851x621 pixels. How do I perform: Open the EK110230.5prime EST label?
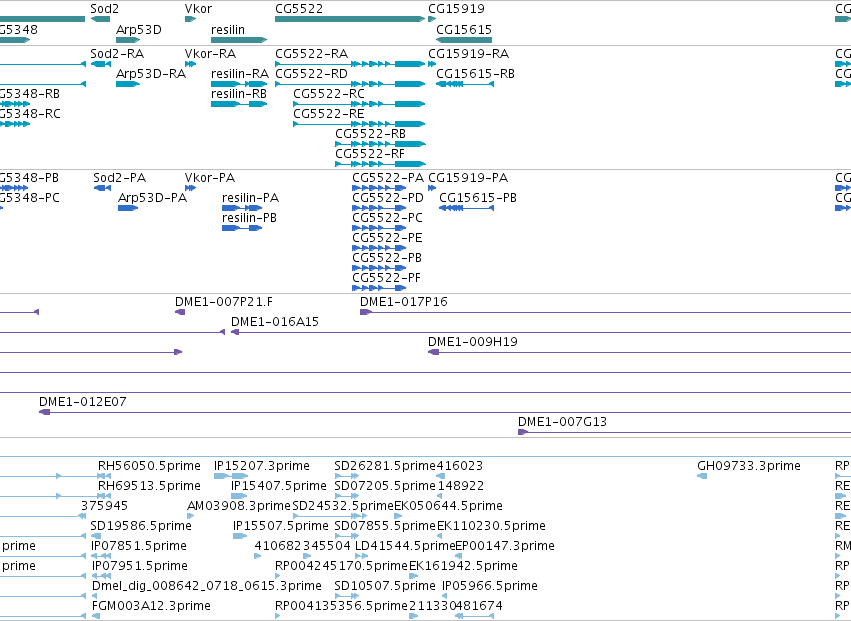[491, 527]
